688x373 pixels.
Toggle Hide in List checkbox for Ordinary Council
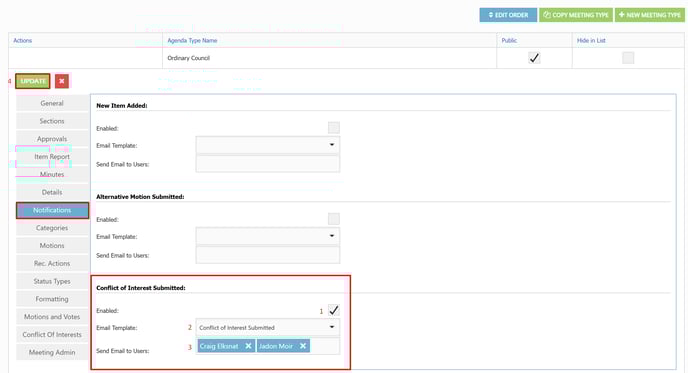(628, 58)
